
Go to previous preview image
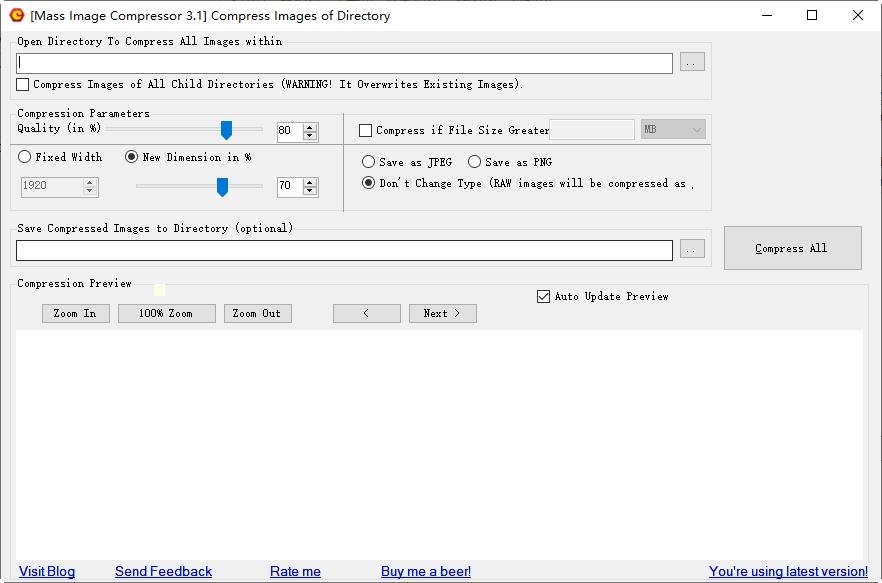[367, 313]
